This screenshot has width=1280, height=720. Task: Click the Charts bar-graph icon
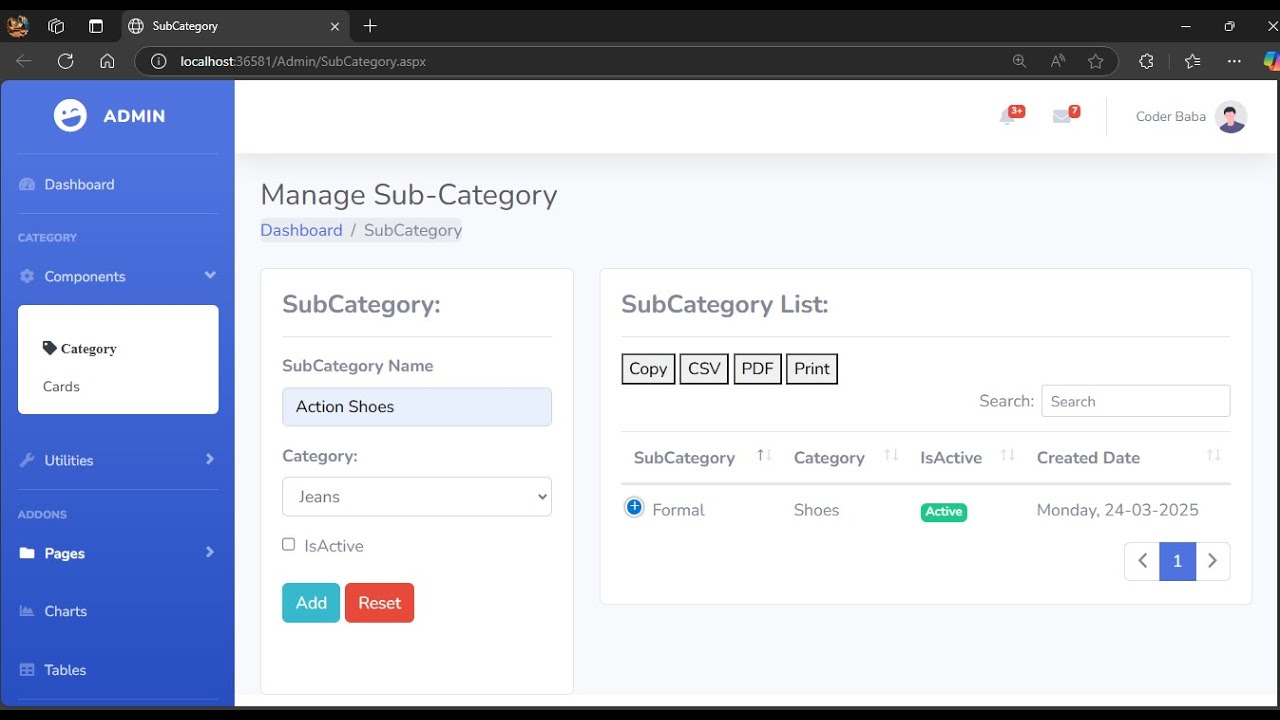[27, 612]
